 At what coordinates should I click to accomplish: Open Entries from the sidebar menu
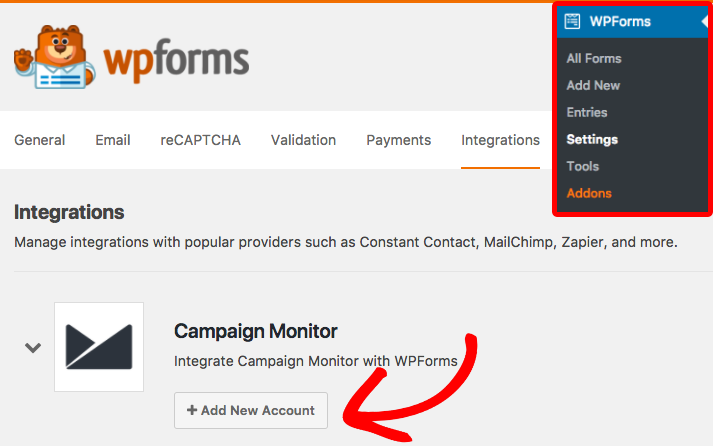(587, 112)
